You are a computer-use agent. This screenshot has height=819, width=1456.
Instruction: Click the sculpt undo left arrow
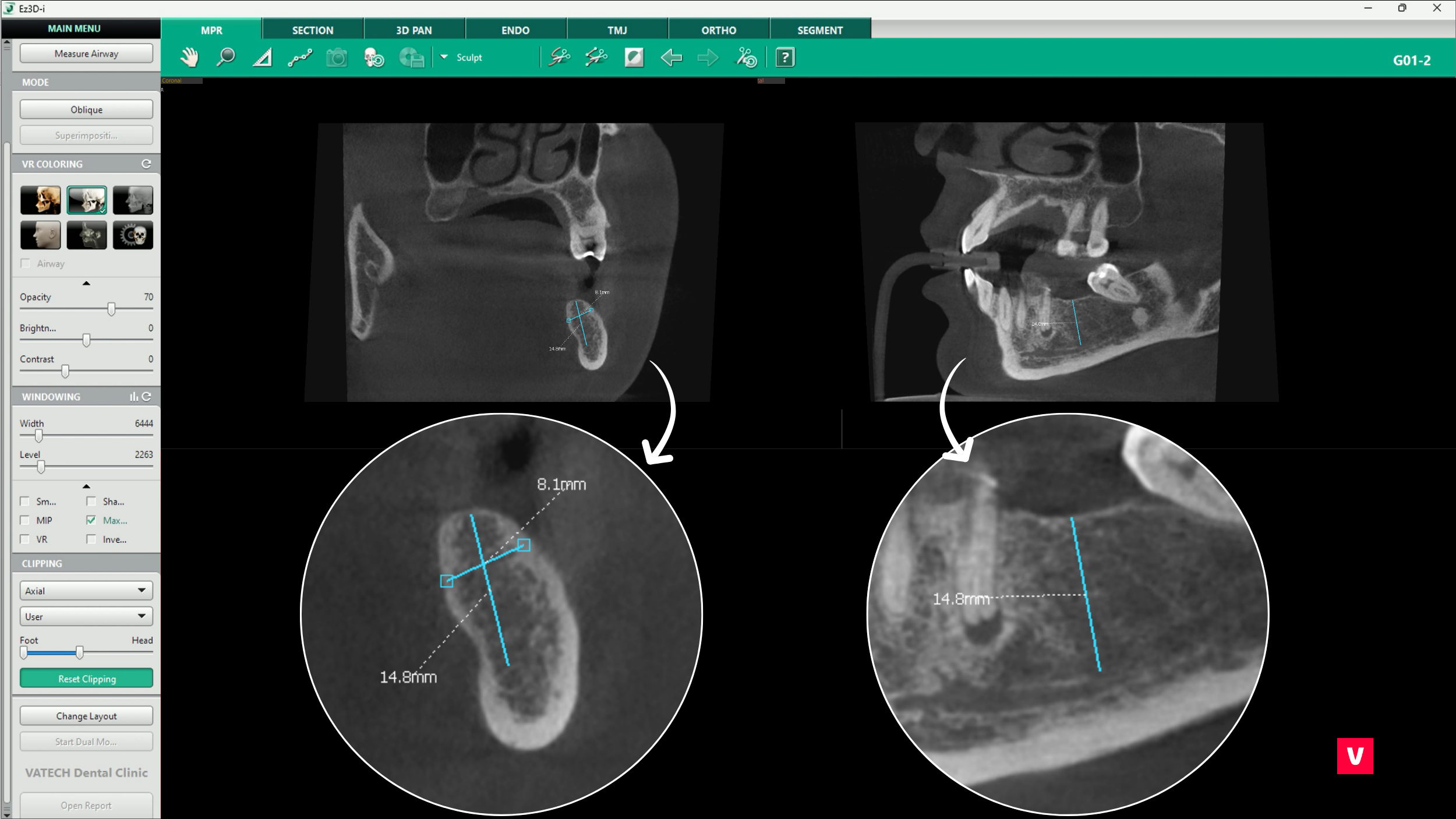coord(672,58)
